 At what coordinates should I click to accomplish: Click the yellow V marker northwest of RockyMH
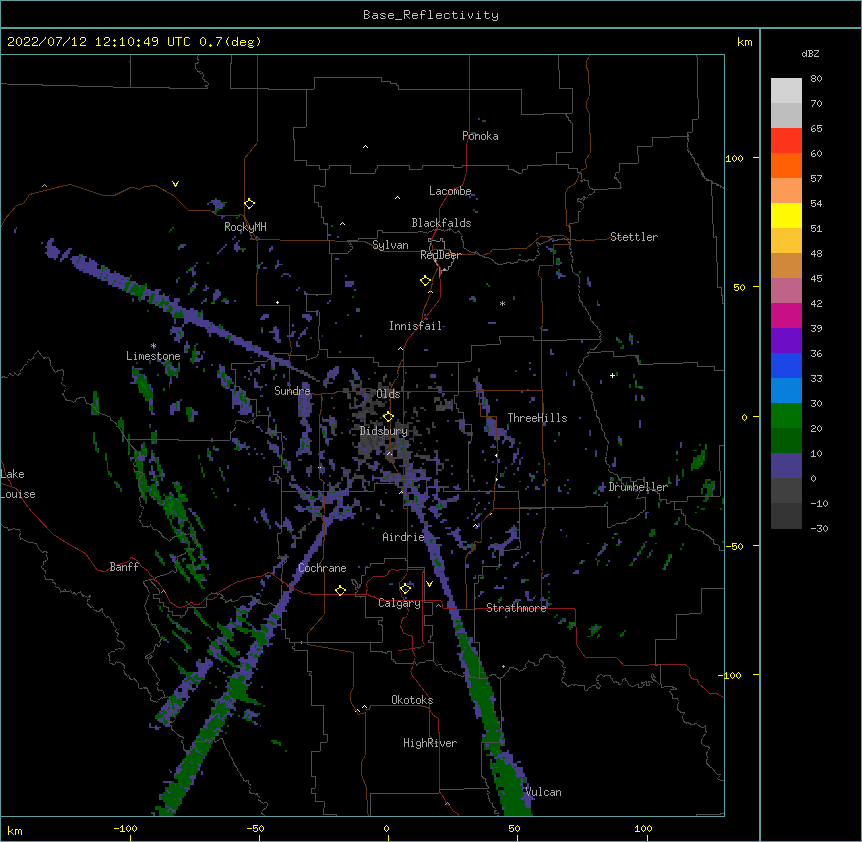pos(175,184)
